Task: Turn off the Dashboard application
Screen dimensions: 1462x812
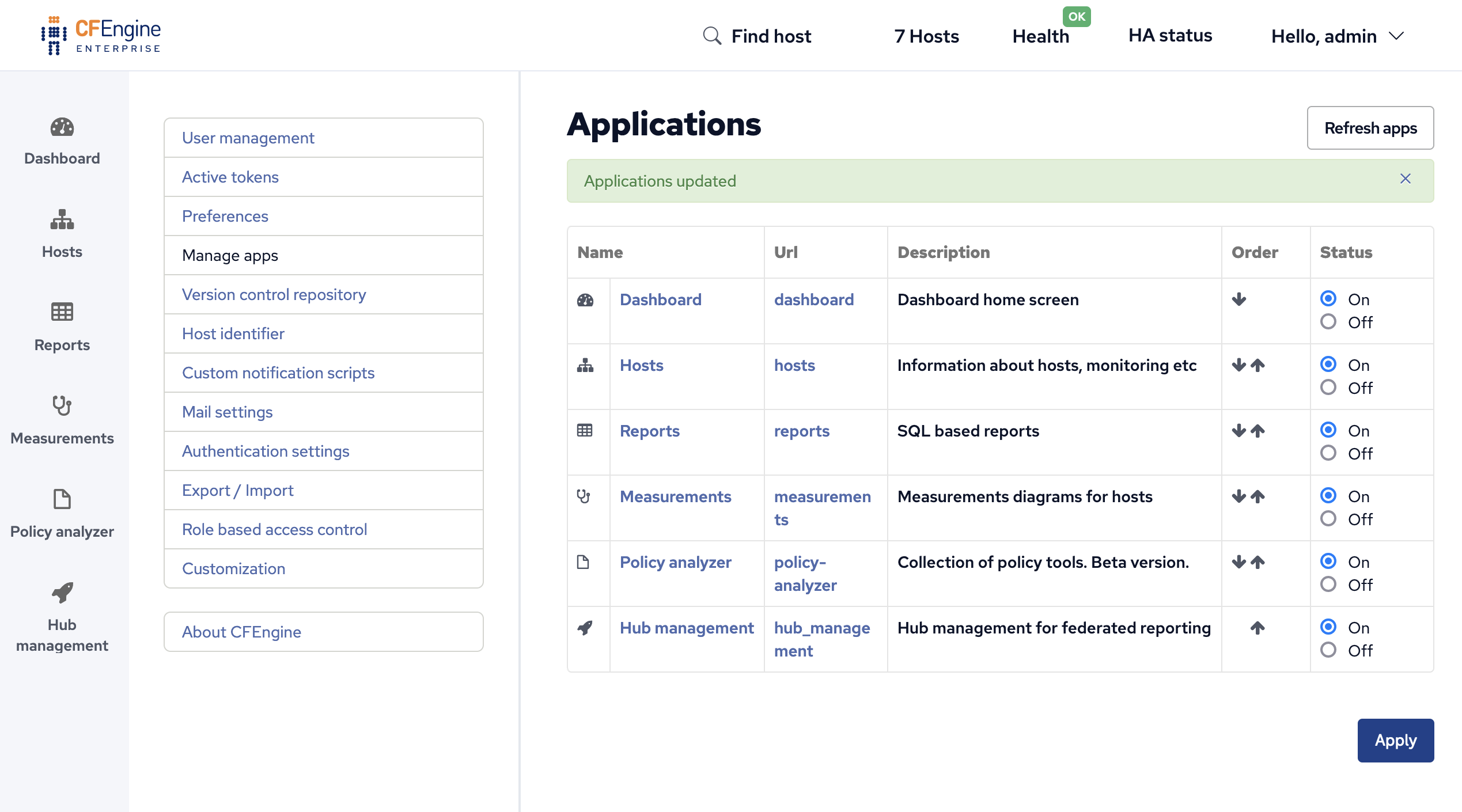Action: tap(1328, 322)
